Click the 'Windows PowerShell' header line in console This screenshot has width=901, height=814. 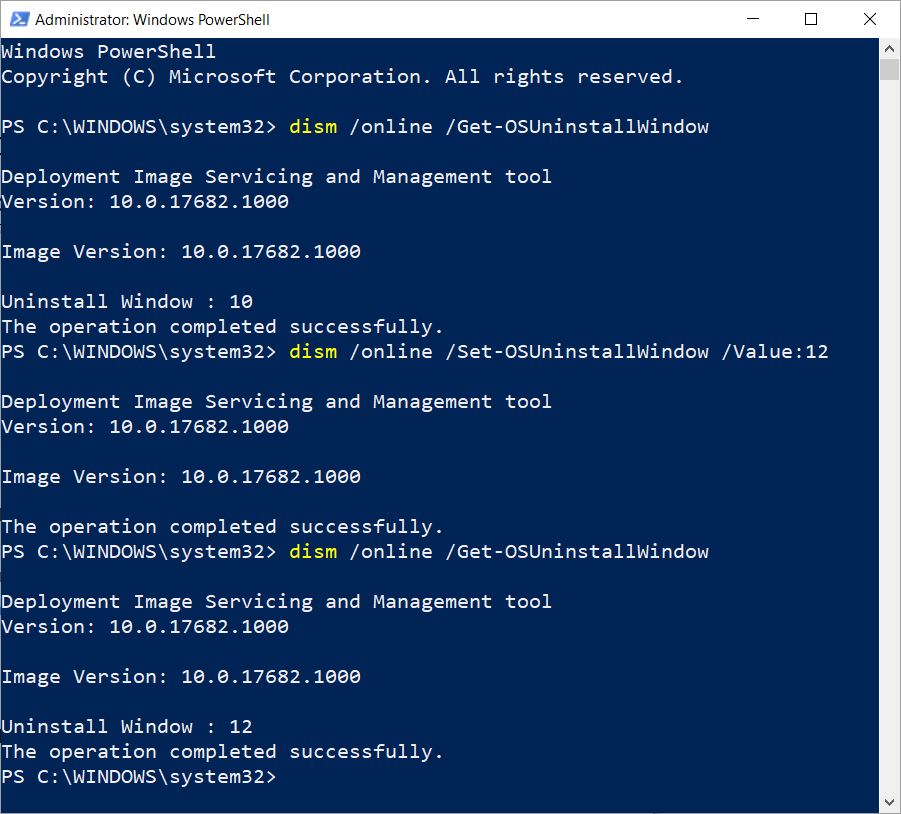click(108, 52)
